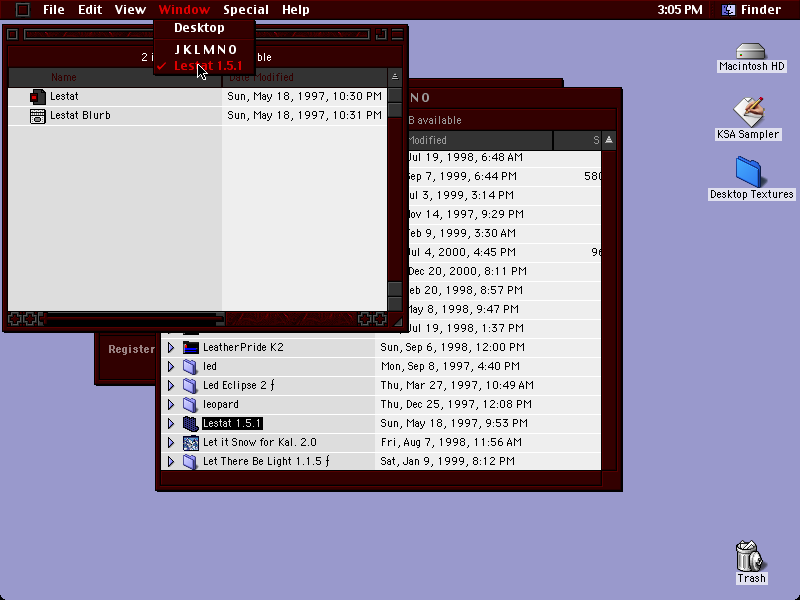Screen dimensions: 800x600
Task: Click the date Sun, May 18, 1997, 10:30 PM
Action: click(x=305, y=96)
